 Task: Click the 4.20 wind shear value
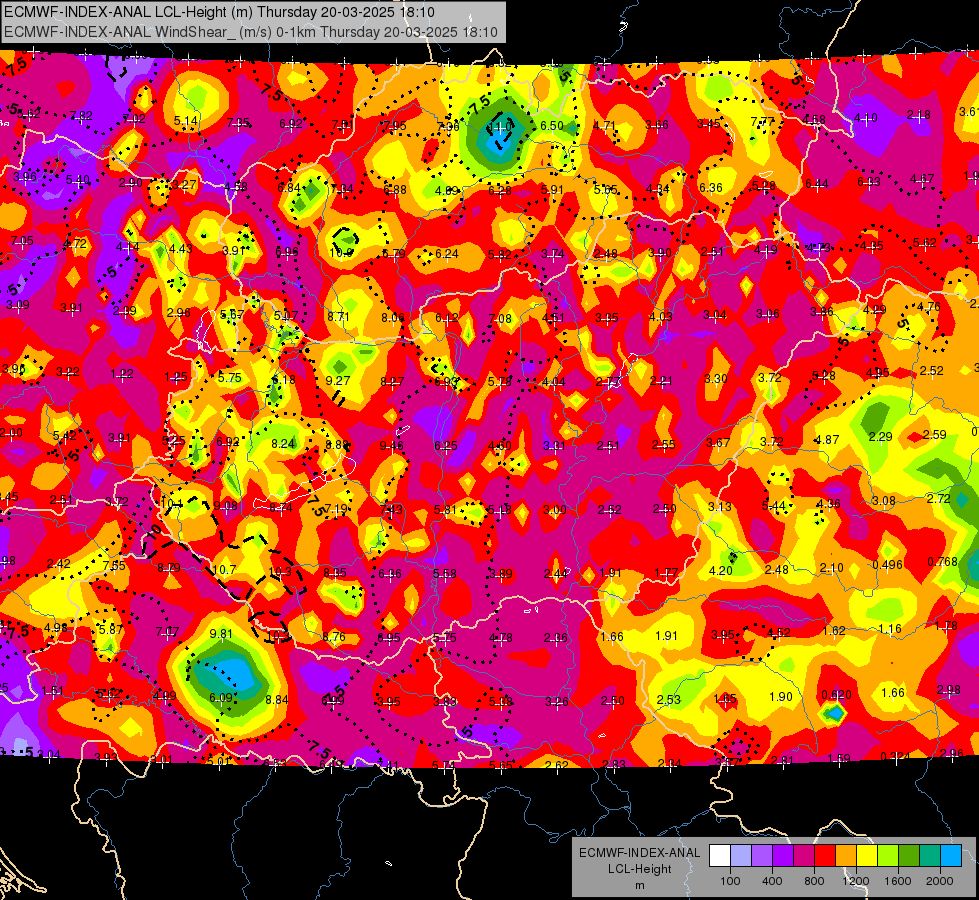[721, 570]
